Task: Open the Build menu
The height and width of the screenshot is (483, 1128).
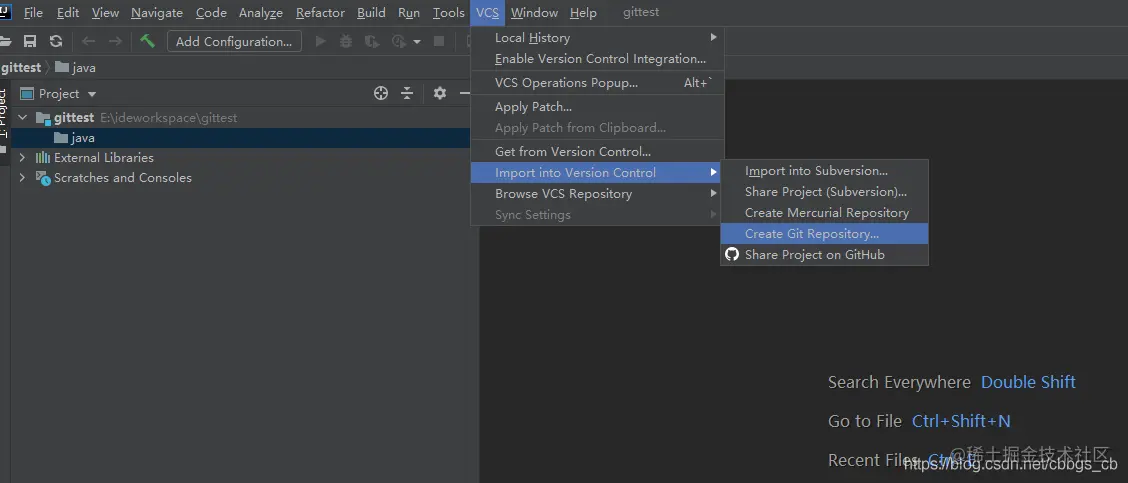Action: (x=371, y=12)
